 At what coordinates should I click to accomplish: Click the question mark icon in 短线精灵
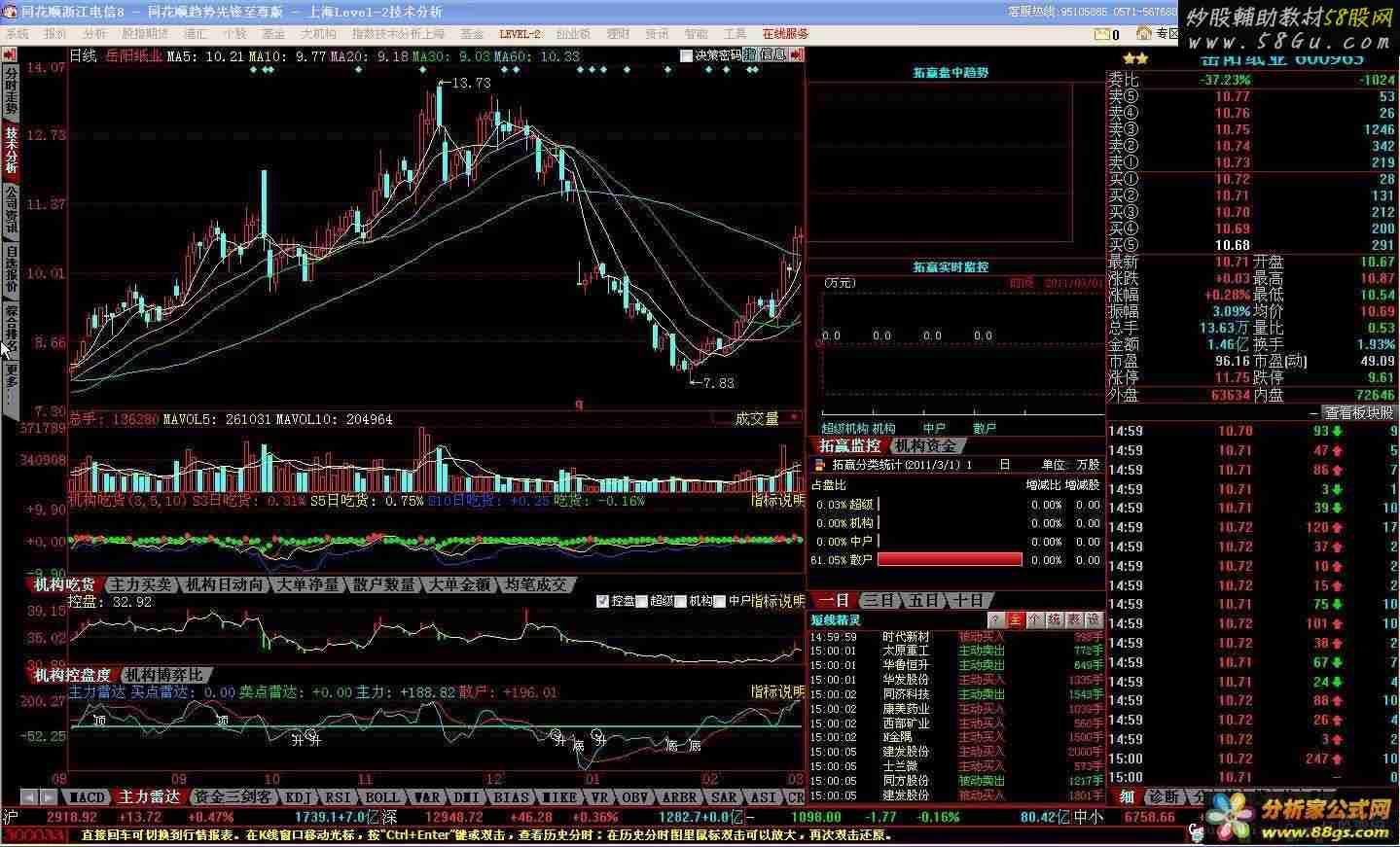(x=995, y=619)
